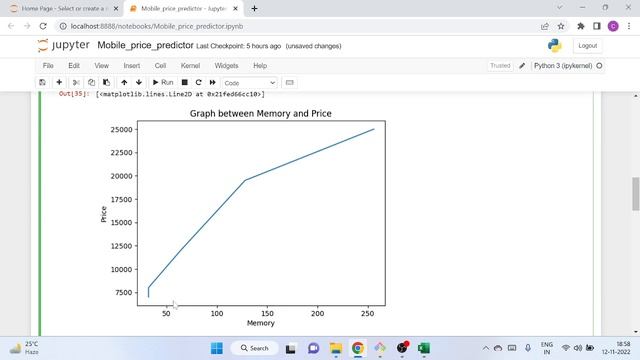Image resolution: width=640 pixels, height=360 pixels.
Task: Open the command palette keyboard icon
Action: 289,82
